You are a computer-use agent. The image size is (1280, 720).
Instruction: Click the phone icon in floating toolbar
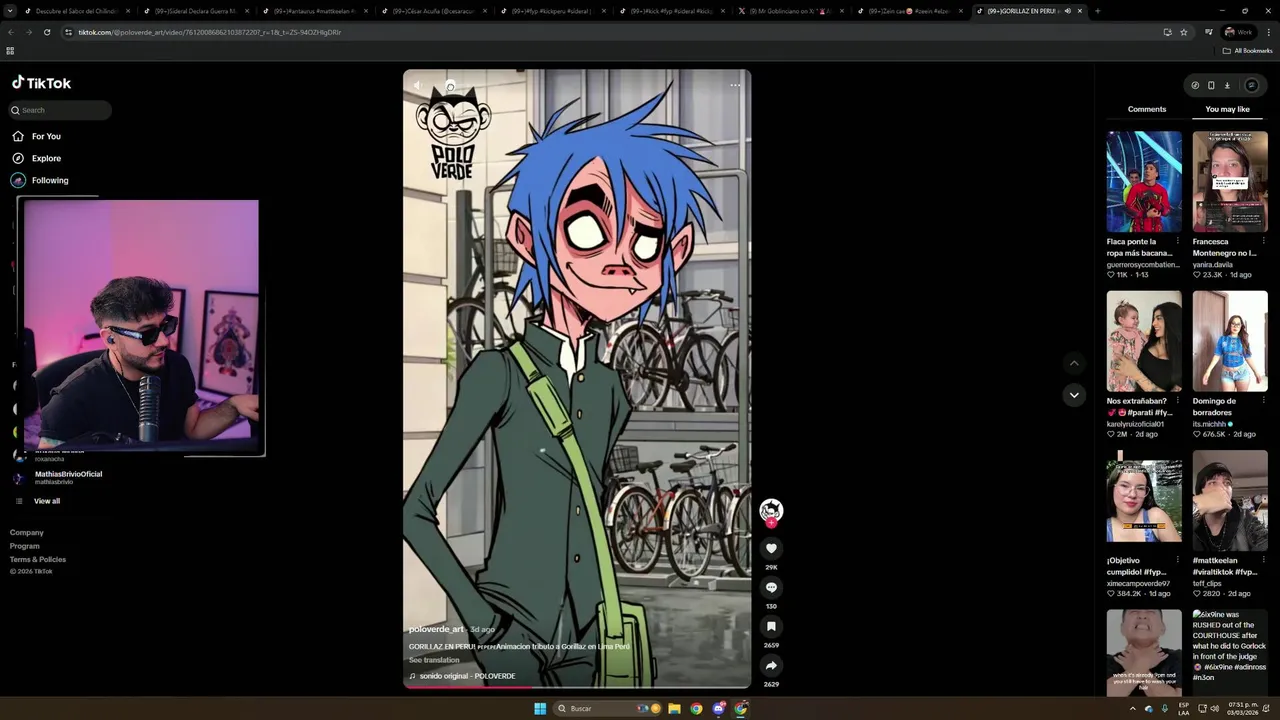click(1211, 85)
